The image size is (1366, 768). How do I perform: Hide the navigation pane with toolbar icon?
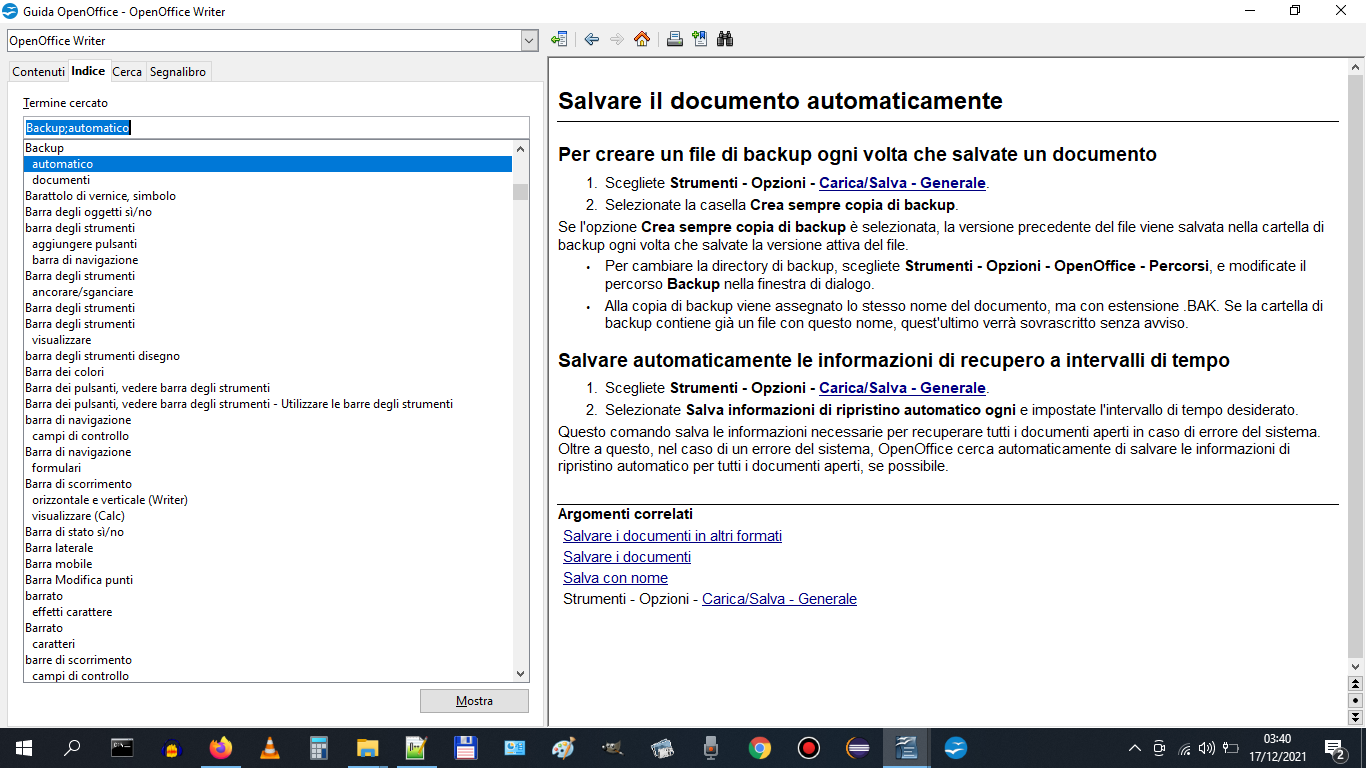(559, 40)
